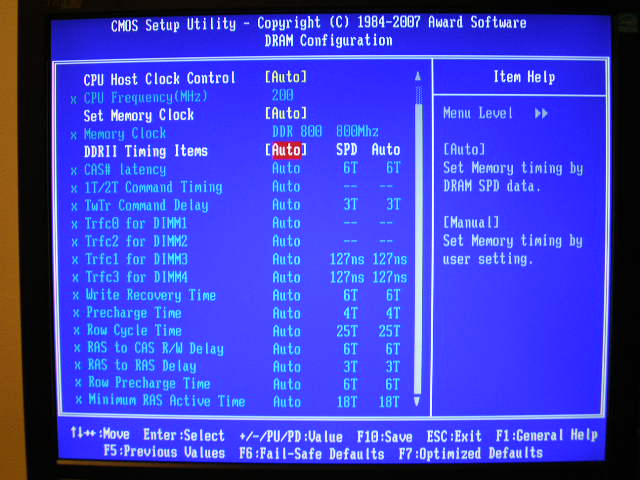Click the DDR 800 memory value
The width and height of the screenshot is (640, 480).
click(297, 131)
